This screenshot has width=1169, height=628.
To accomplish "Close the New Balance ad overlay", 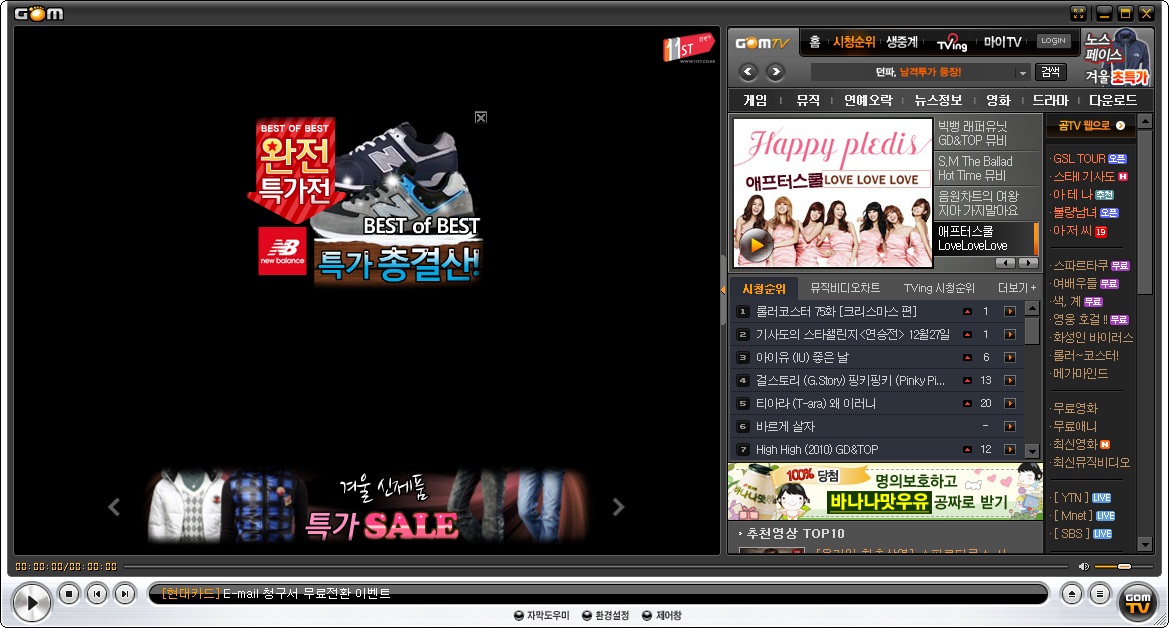I will (x=481, y=117).
